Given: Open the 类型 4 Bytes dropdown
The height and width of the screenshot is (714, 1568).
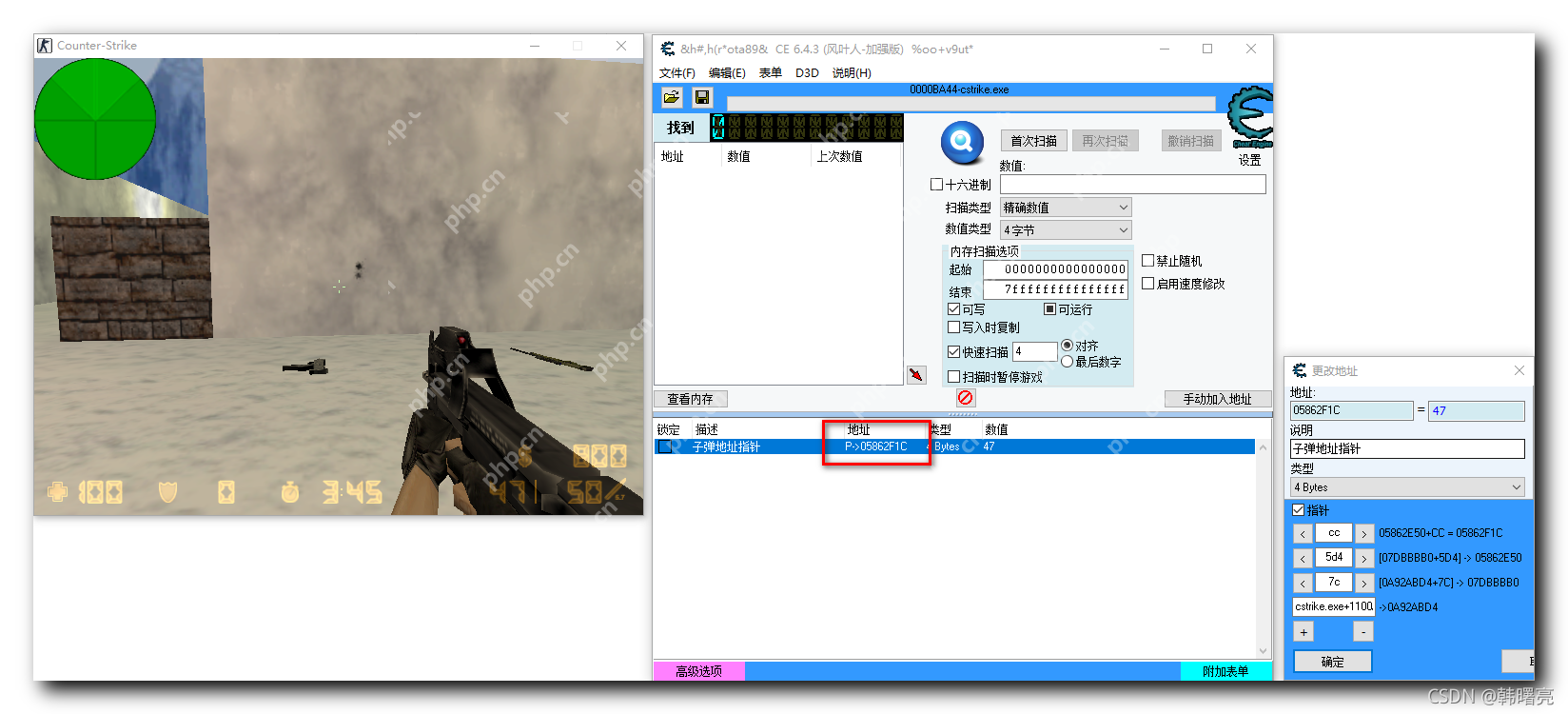Looking at the screenshot, I should [1407, 487].
